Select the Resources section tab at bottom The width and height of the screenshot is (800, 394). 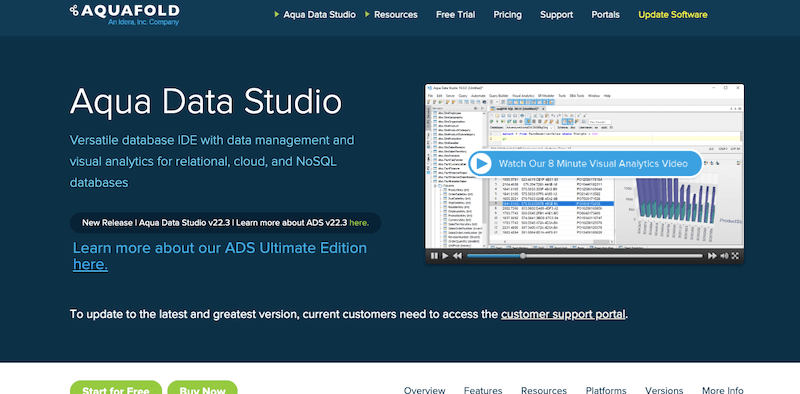544,390
